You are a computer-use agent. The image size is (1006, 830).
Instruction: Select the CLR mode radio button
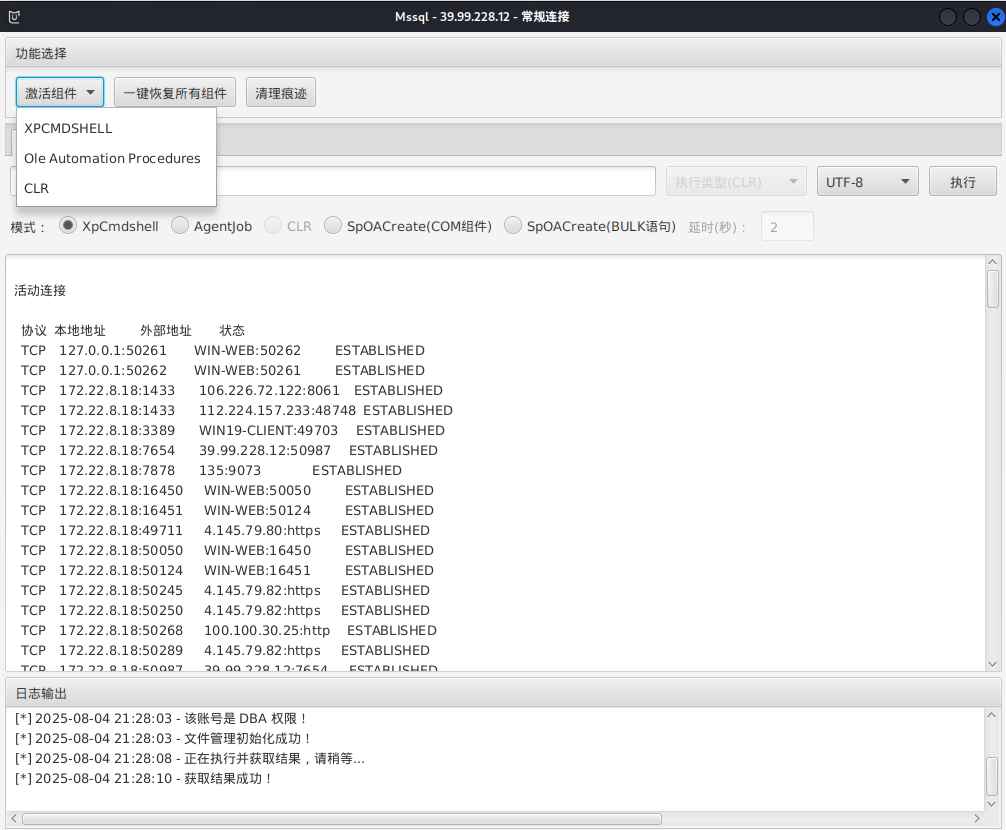coord(273,226)
